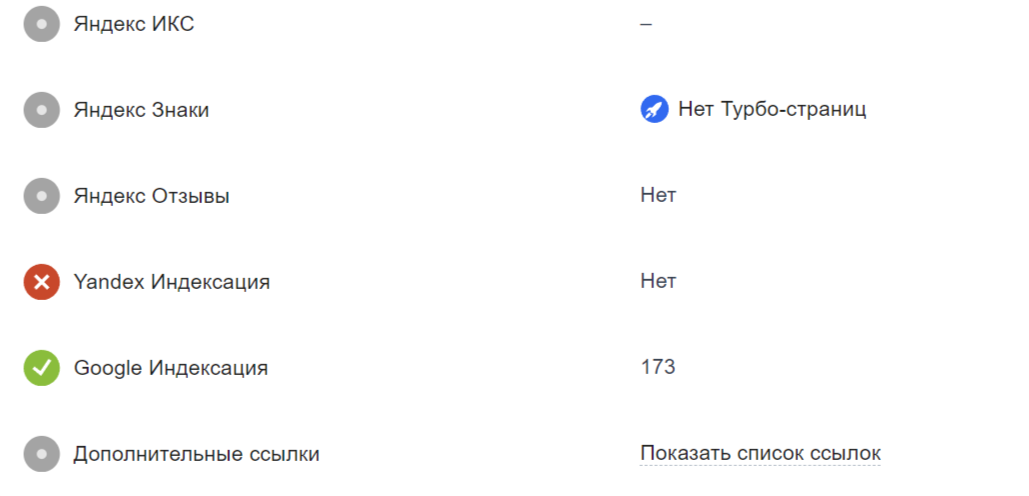Click the Нет value for Yandex Индексация
Screen dimensions: 1029x496
(x=658, y=281)
